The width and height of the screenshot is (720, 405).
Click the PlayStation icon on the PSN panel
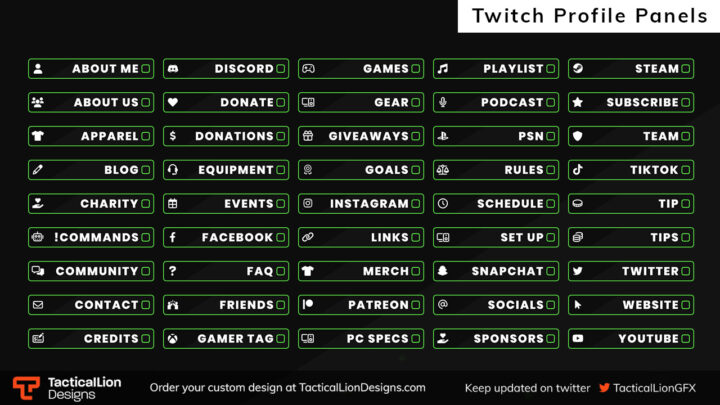coord(443,136)
